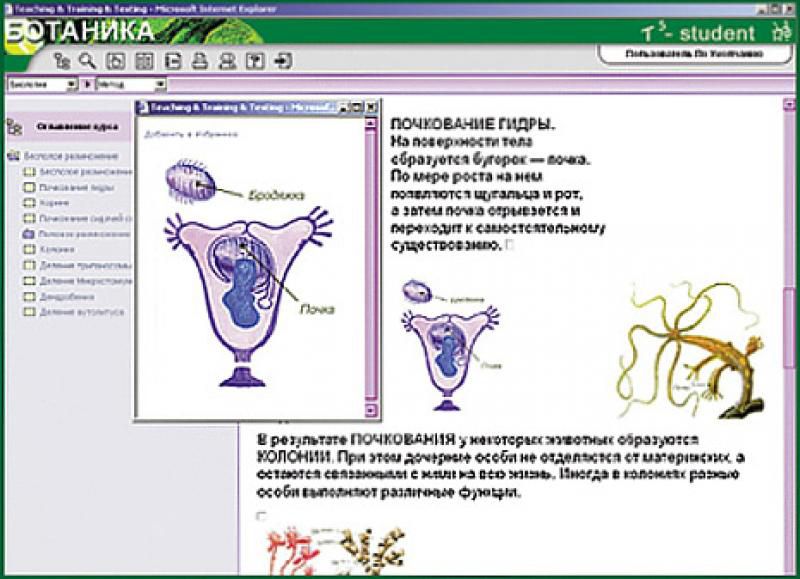Click the printer icon in the toolbar
This screenshot has width=800, height=579.
click(x=199, y=60)
